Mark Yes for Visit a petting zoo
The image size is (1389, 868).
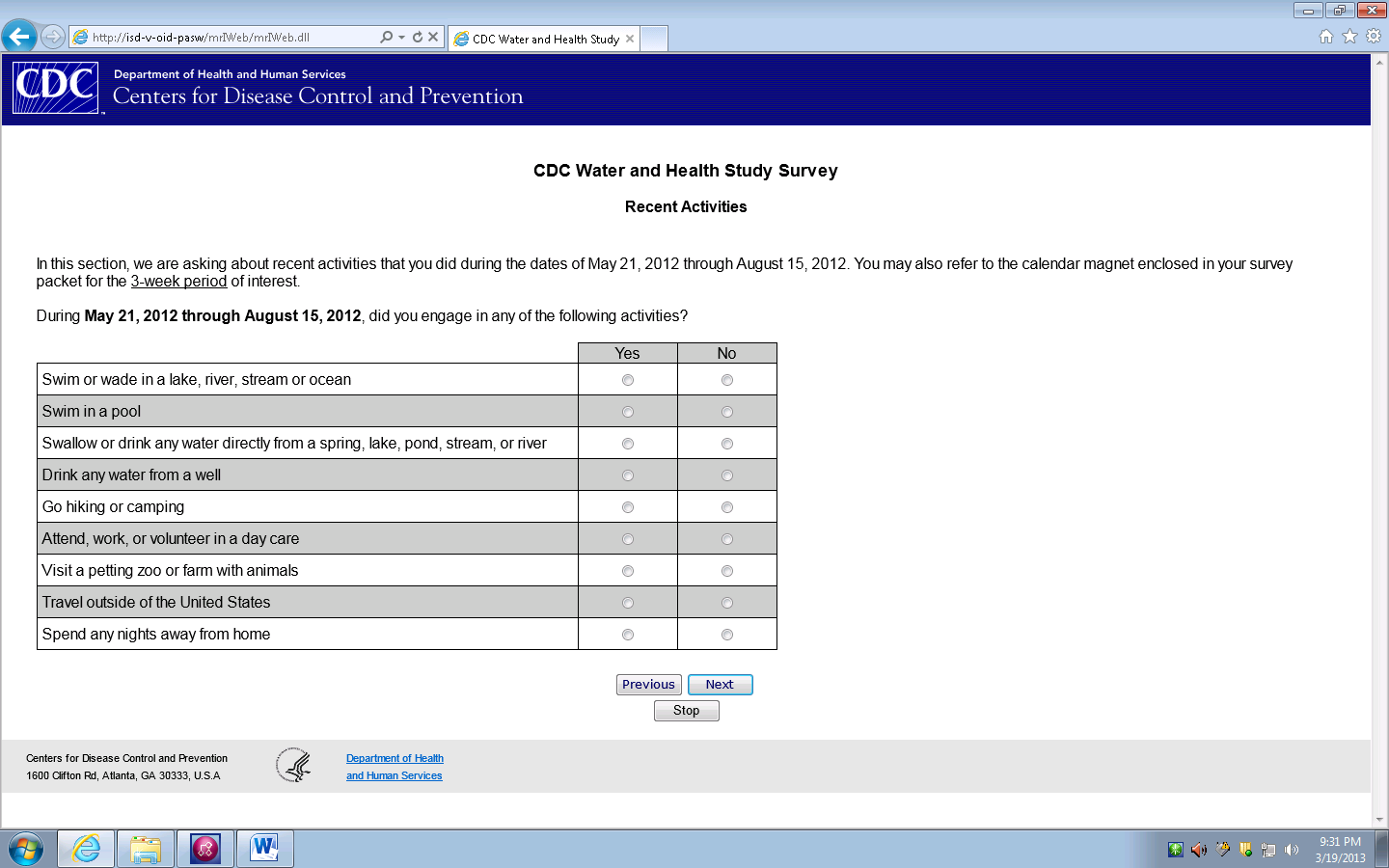click(x=628, y=571)
